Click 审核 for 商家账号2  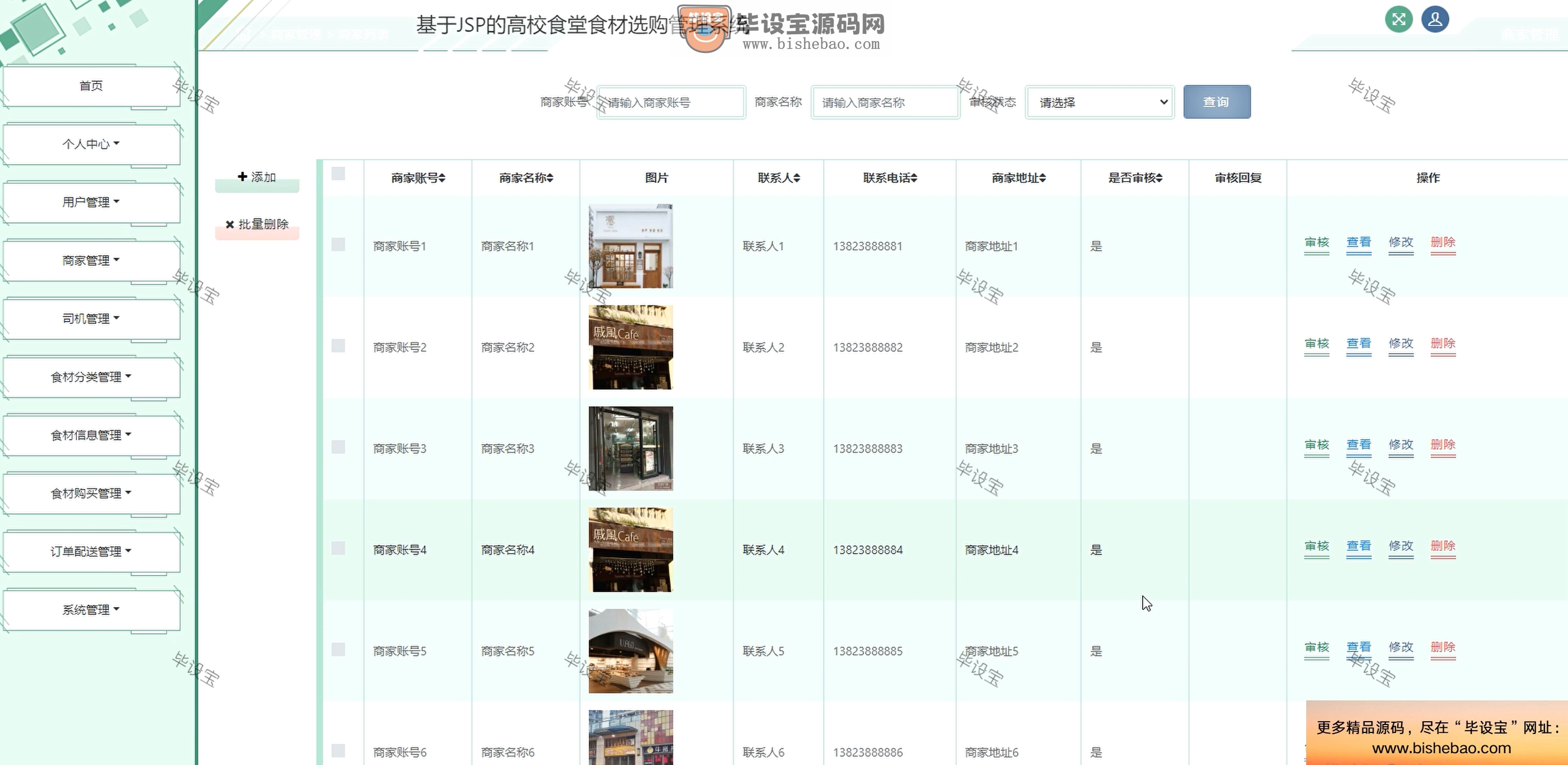point(1317,344)
